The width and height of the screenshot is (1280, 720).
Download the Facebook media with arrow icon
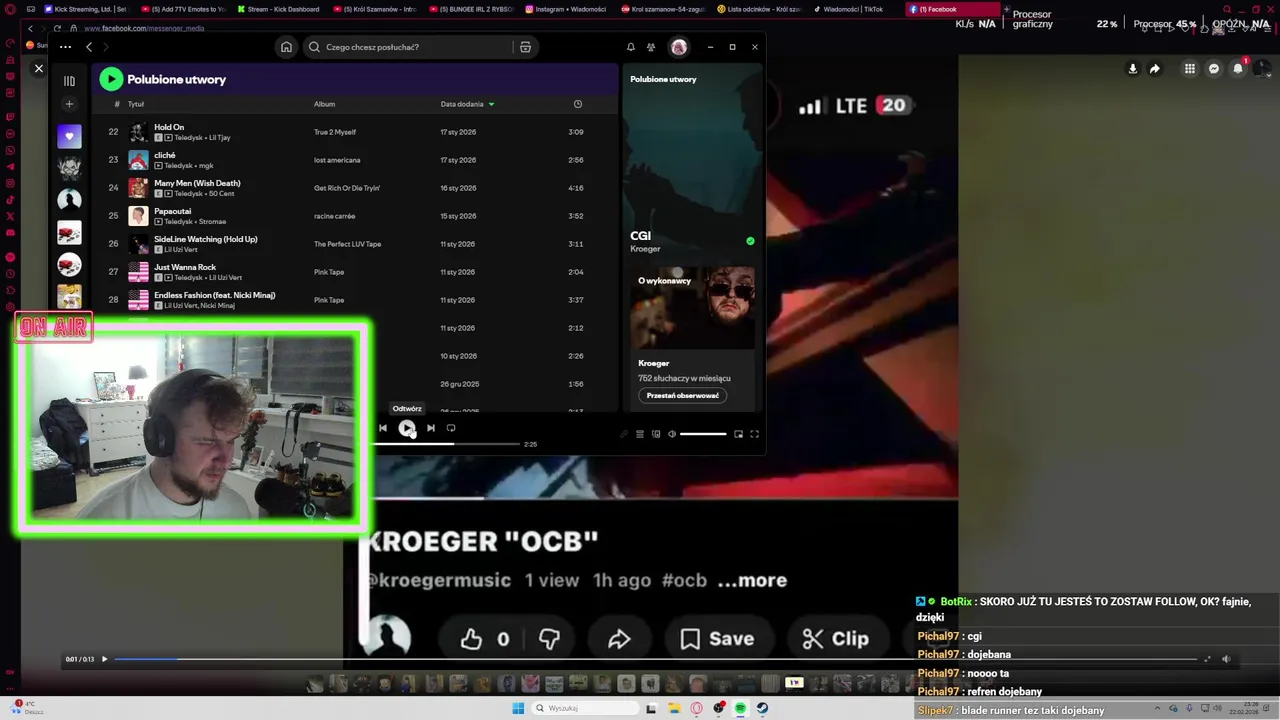click(x=1133, y=69)
